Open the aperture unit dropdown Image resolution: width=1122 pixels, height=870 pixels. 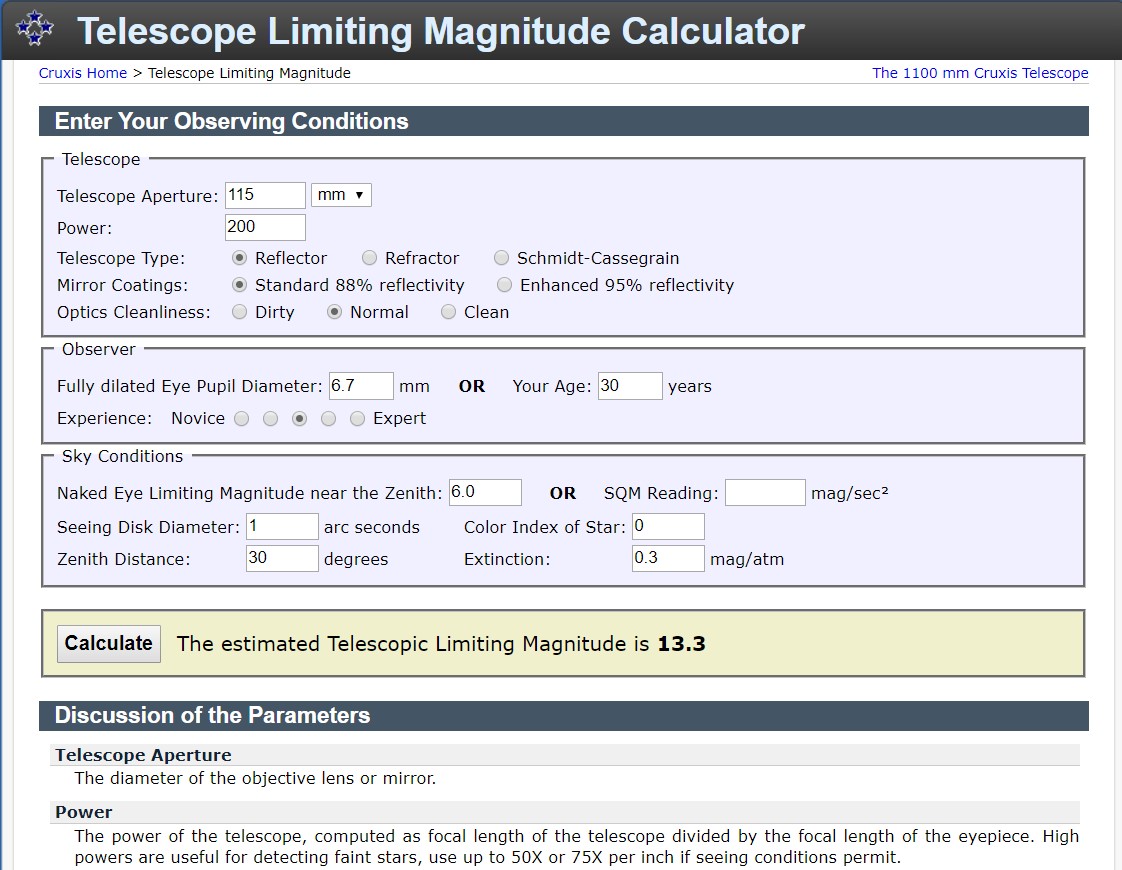[341, 195]
